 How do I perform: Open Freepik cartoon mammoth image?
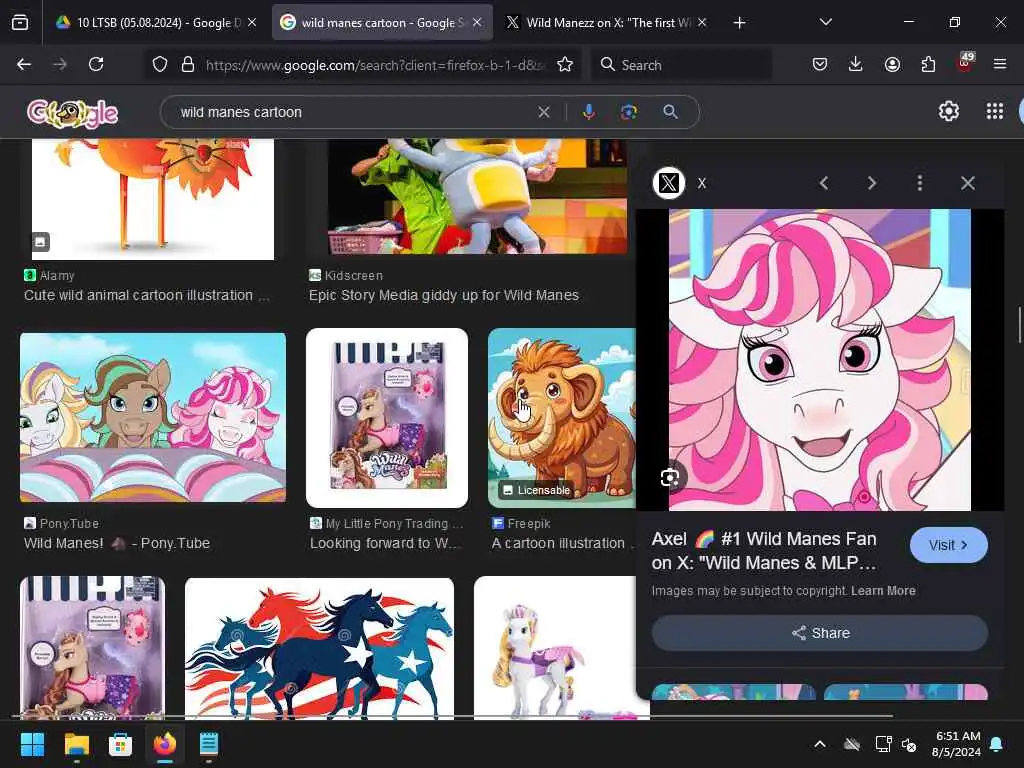pos(562,418)
